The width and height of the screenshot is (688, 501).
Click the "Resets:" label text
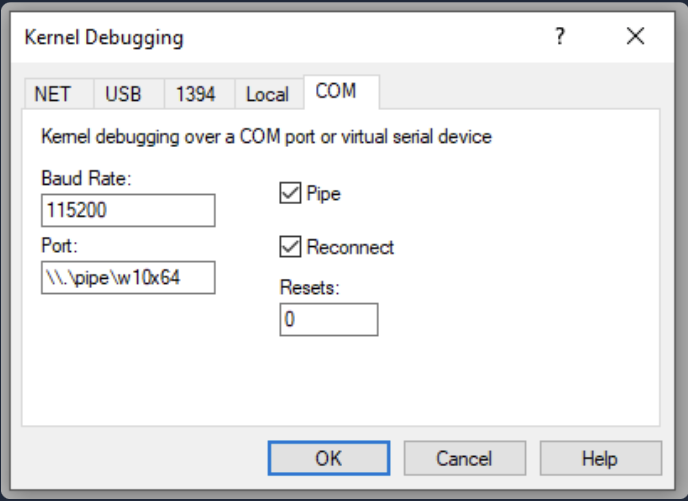(308, 287)
